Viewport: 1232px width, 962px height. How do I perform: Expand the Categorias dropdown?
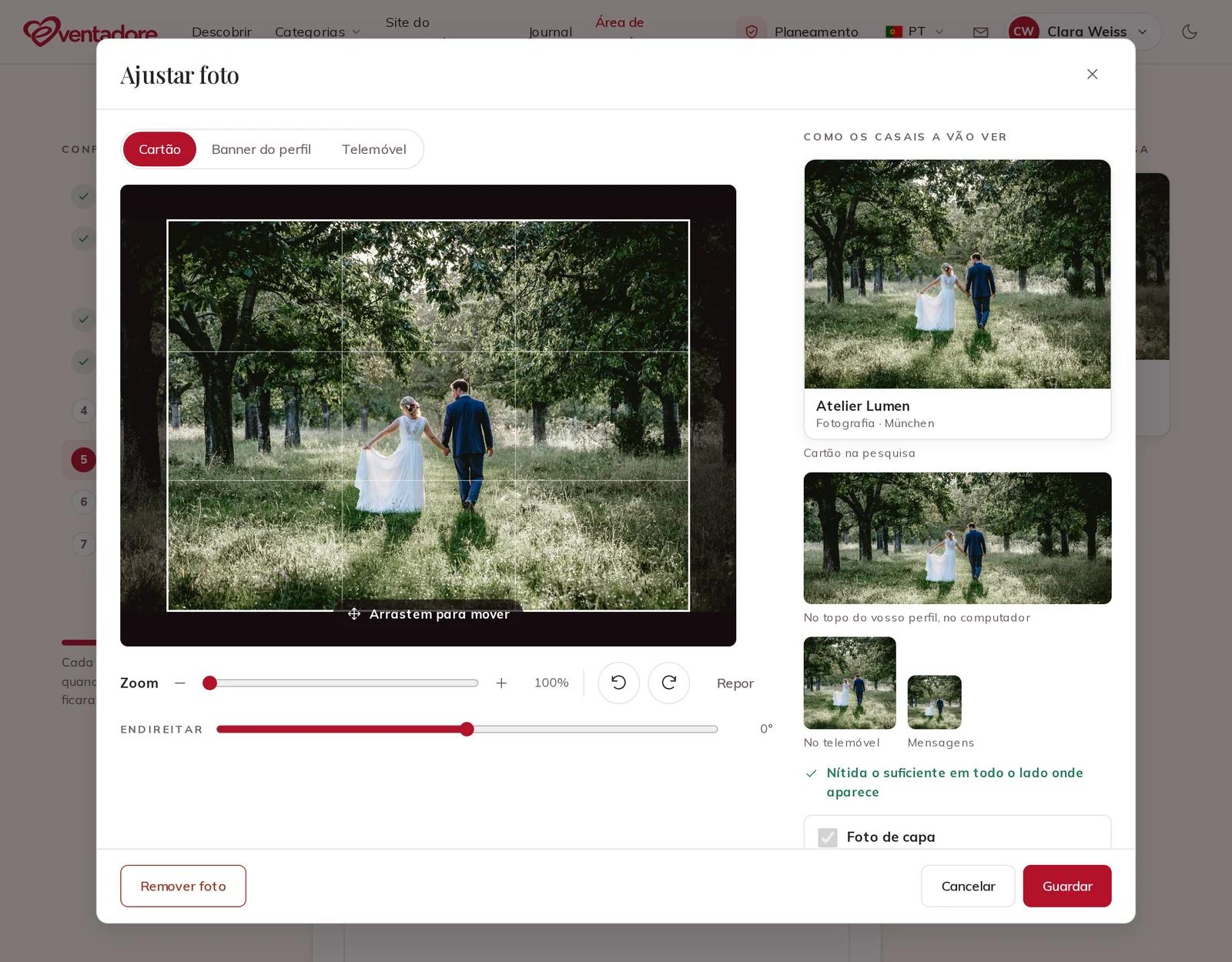click(317, 32)
